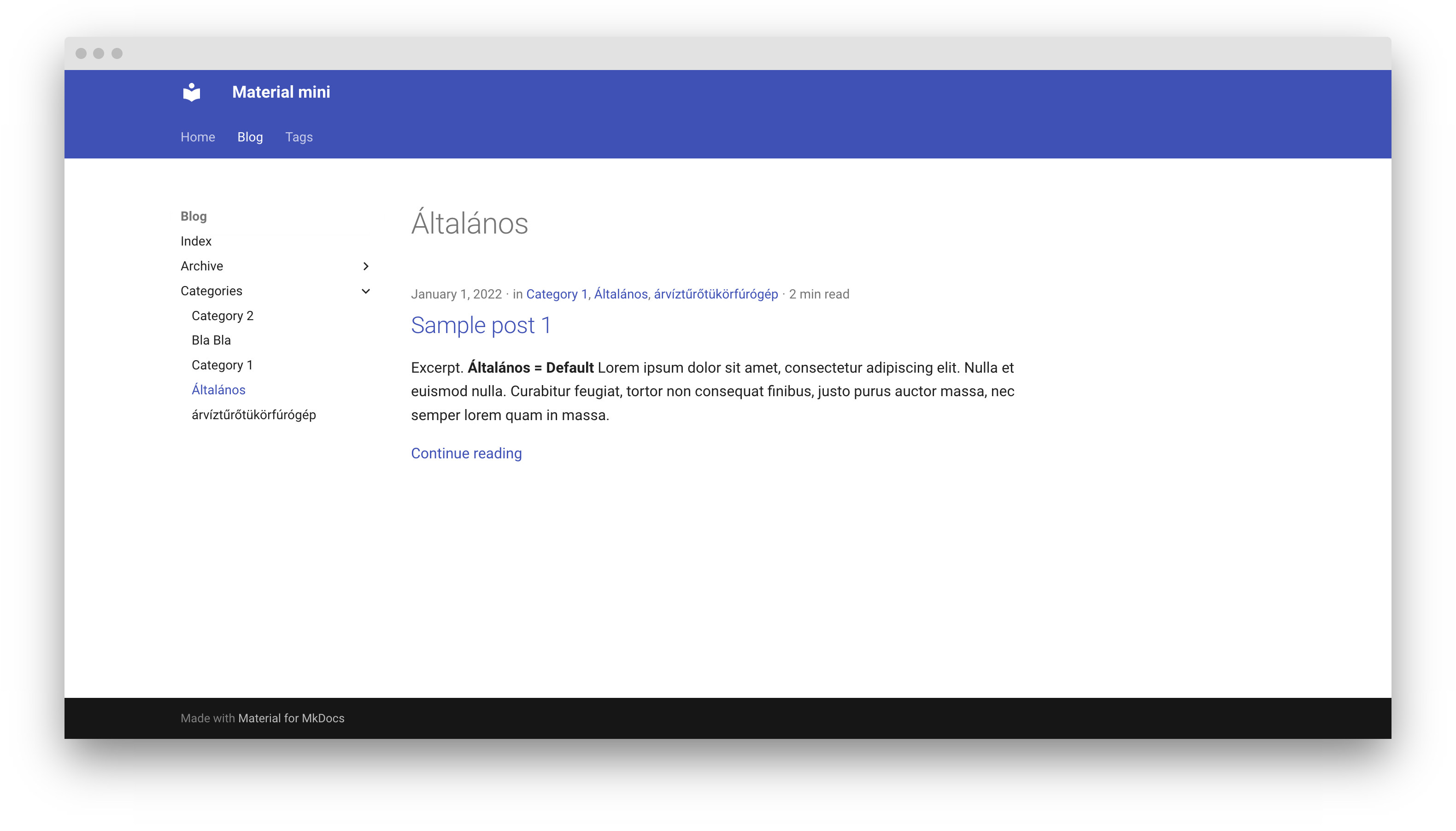Screen dimensions: 1456x831
Task: Switch to the Home tab
Action: (198, 137)
